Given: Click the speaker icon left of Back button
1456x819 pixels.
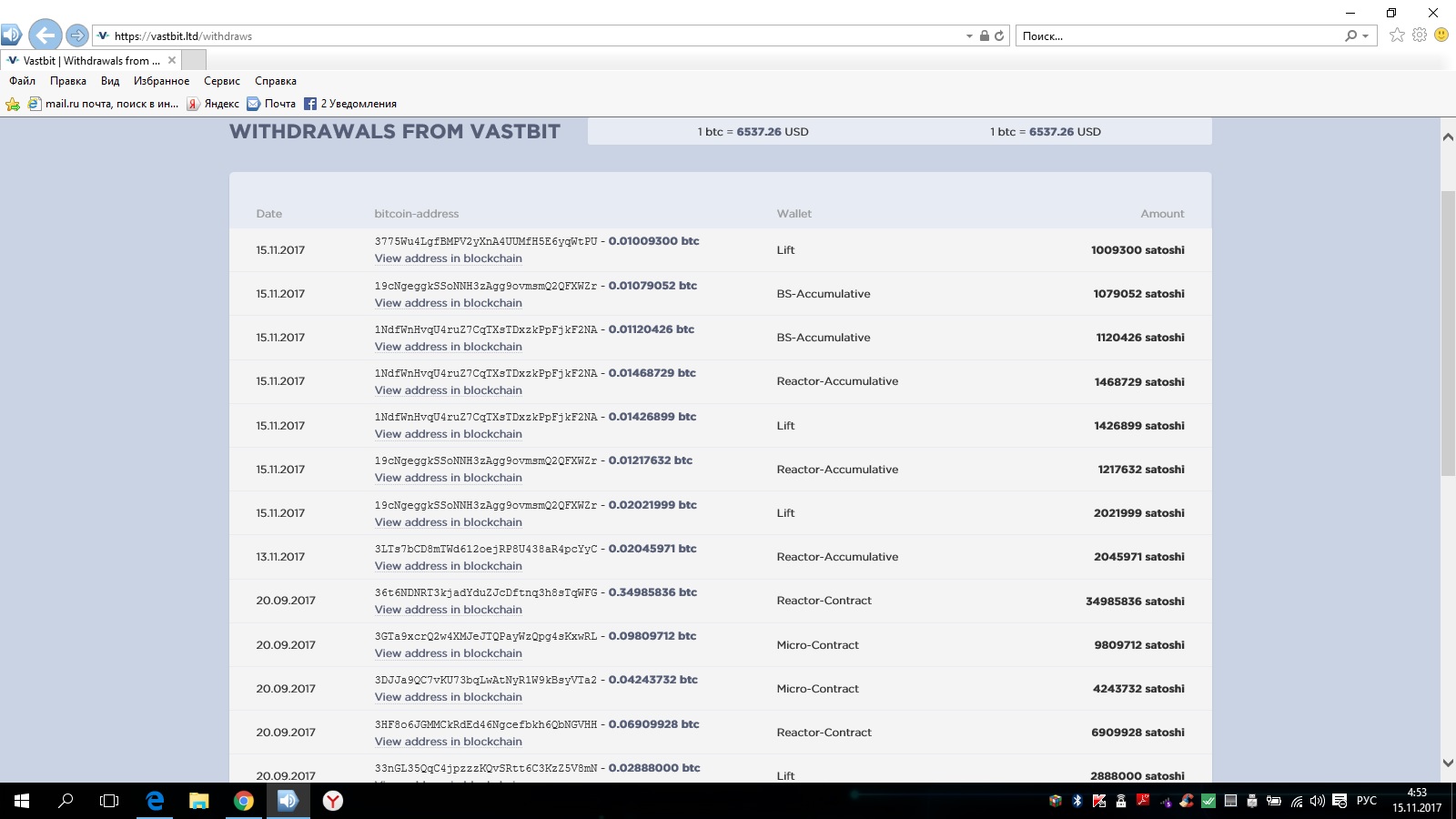Looking at the screenshot, I should [x=11, y=35].
